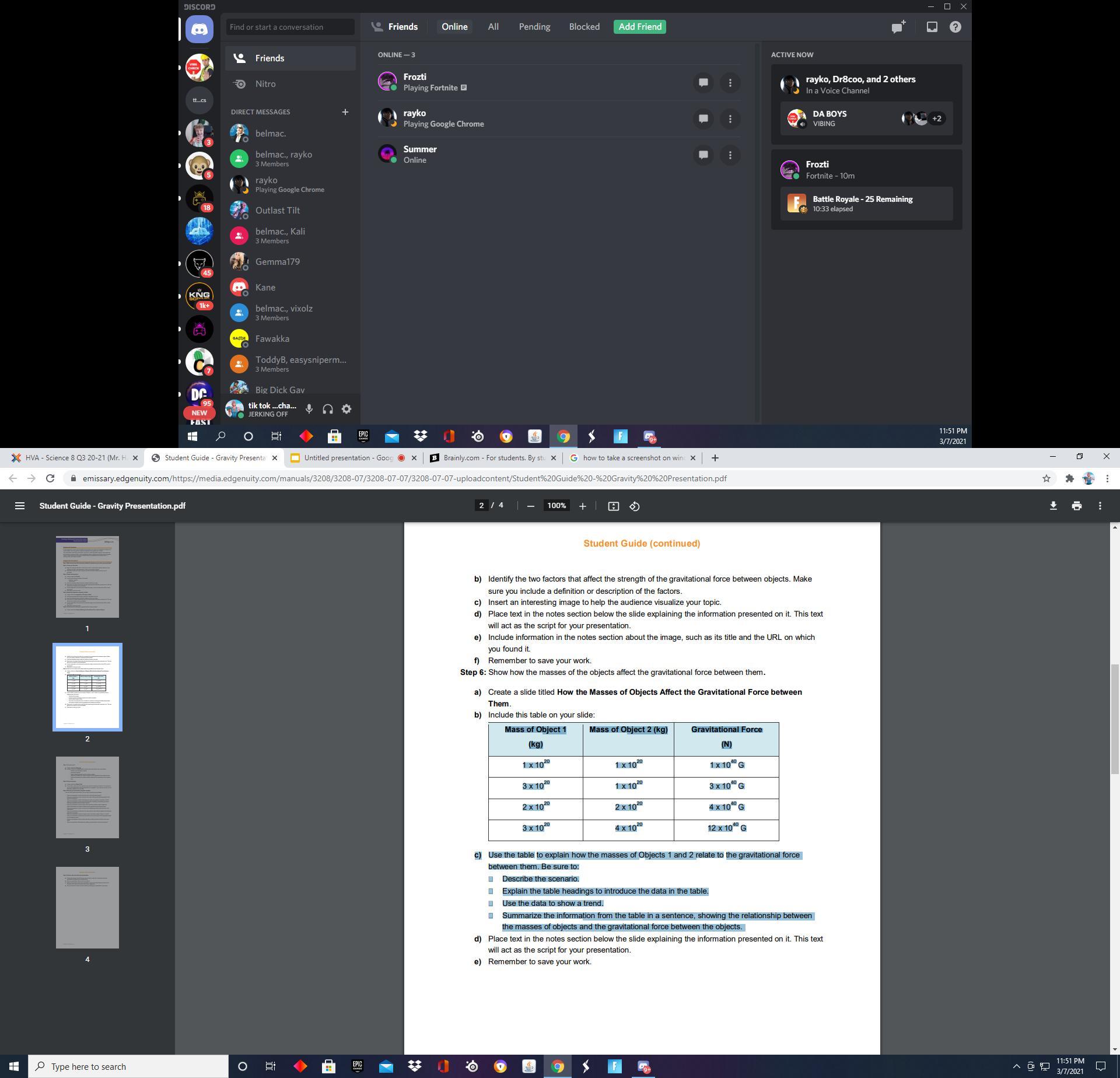
Task: Open Chrome's three-dot browser menu
Action: (1107, 478)
